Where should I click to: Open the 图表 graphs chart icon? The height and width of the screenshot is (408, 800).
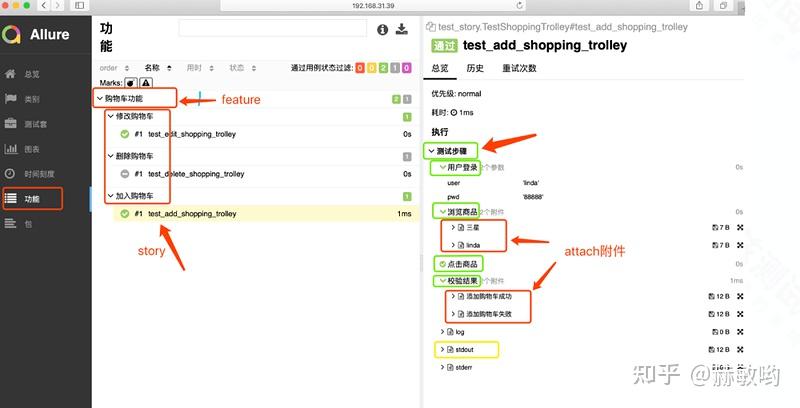tap(10, 149)
